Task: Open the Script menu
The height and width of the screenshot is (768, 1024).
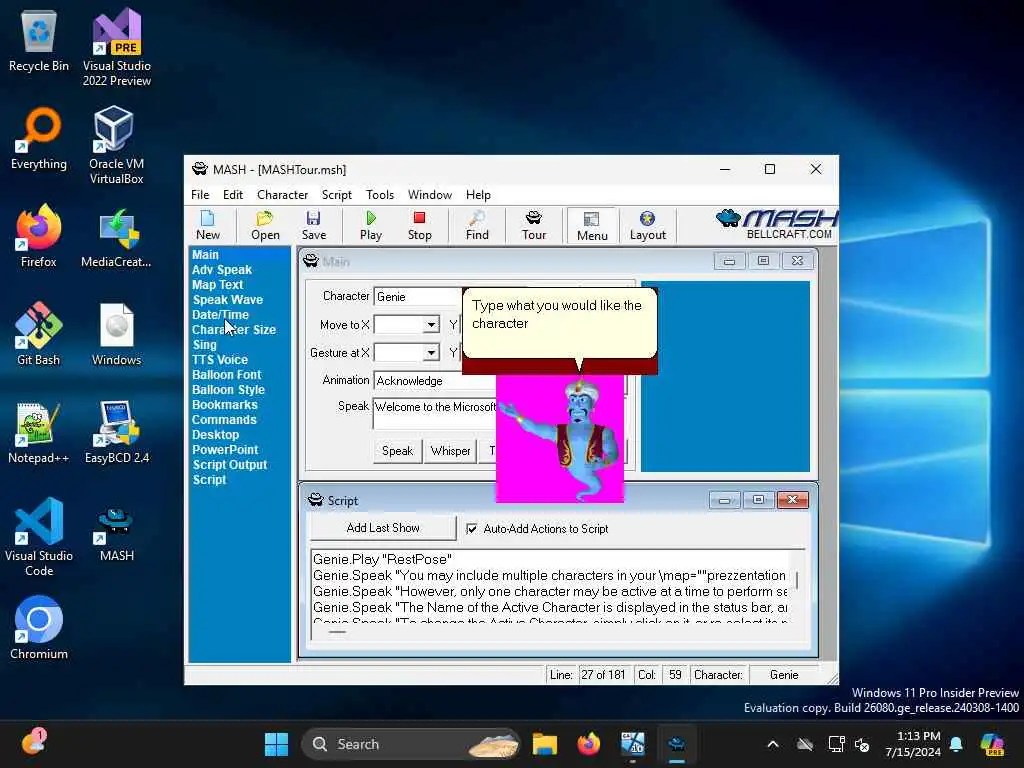Action: click(336, 195)
